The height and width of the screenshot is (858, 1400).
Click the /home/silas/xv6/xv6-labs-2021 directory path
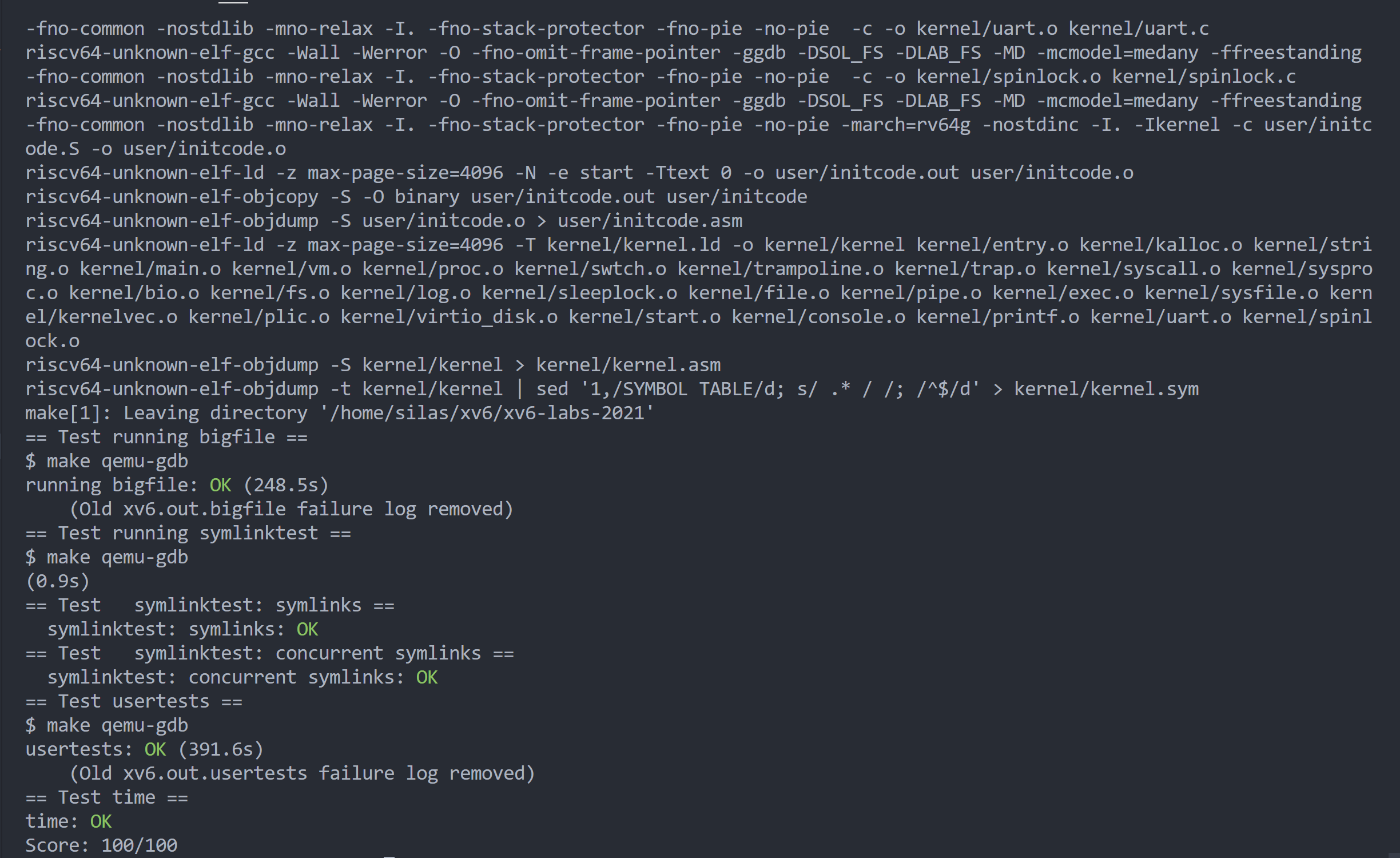pos(487,412)
